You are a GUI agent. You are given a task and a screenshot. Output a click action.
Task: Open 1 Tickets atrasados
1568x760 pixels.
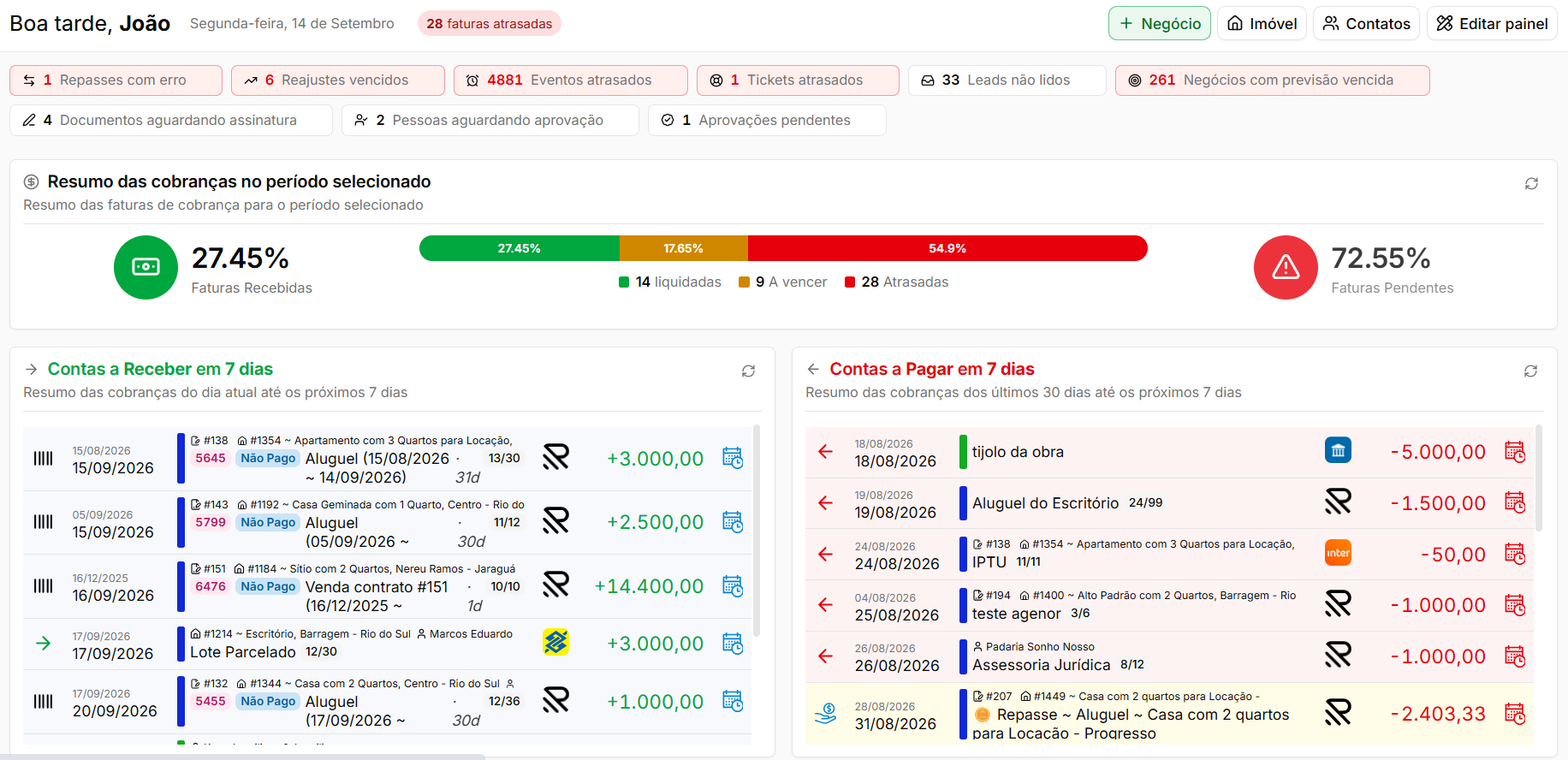pyautogui.click(x=798, y=80)
